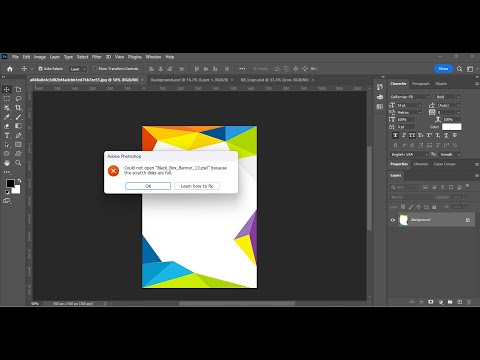Swap foreground and background colors
The width and height of the screenshot is (480, 360).
click(x=19, y=181)
